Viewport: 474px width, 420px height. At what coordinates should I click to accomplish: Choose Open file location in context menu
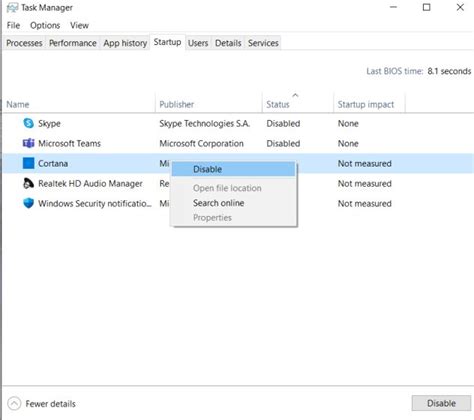pyautogui.click(x=233, y=188)
